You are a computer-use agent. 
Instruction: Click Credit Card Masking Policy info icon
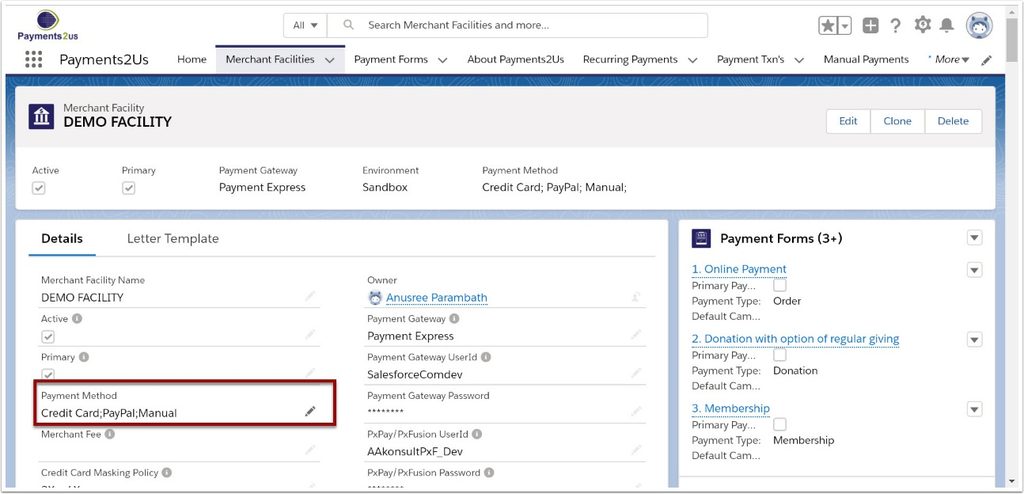click(167, 472)
